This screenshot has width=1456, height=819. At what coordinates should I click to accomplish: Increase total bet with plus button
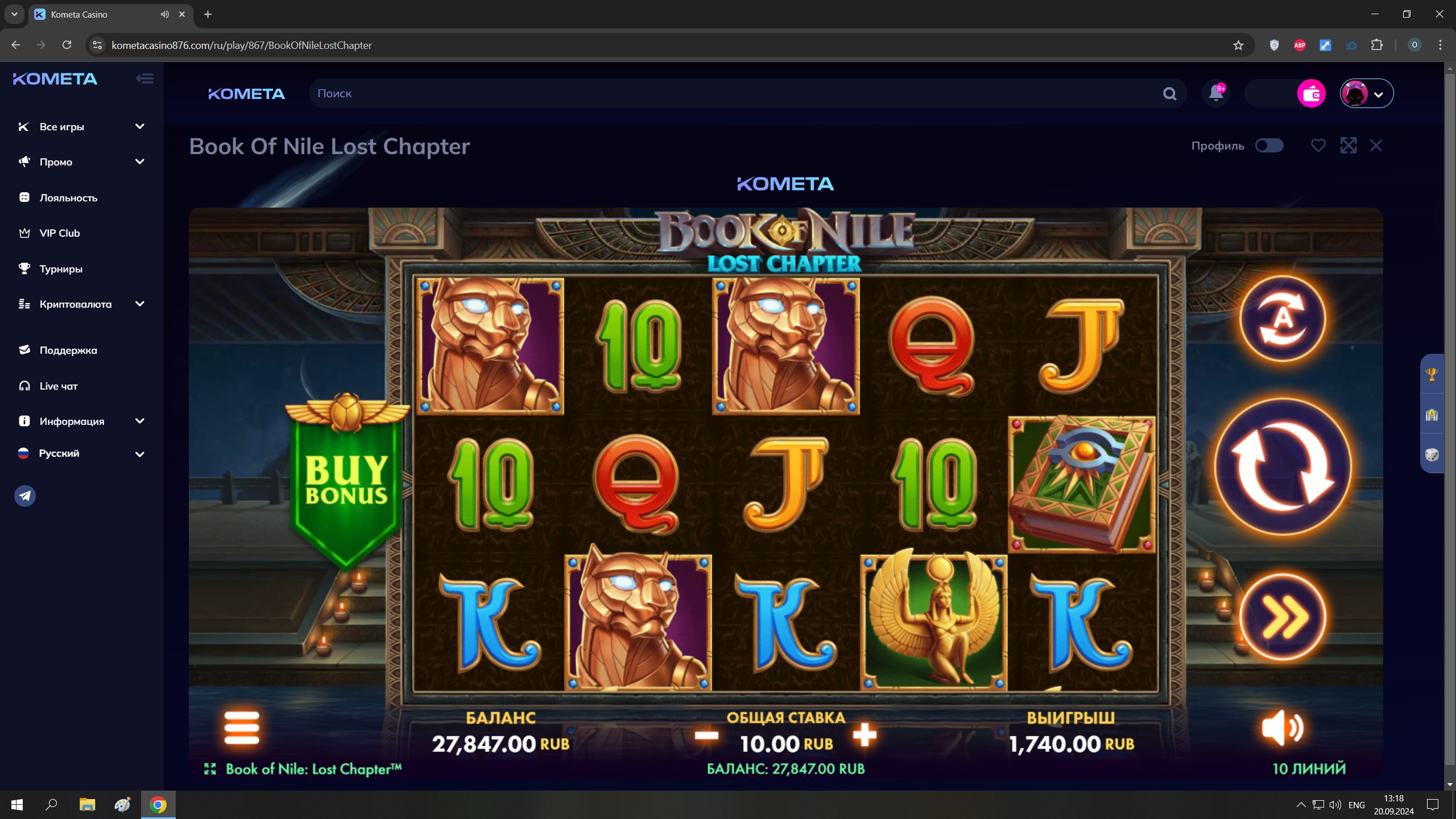(864, 735)
